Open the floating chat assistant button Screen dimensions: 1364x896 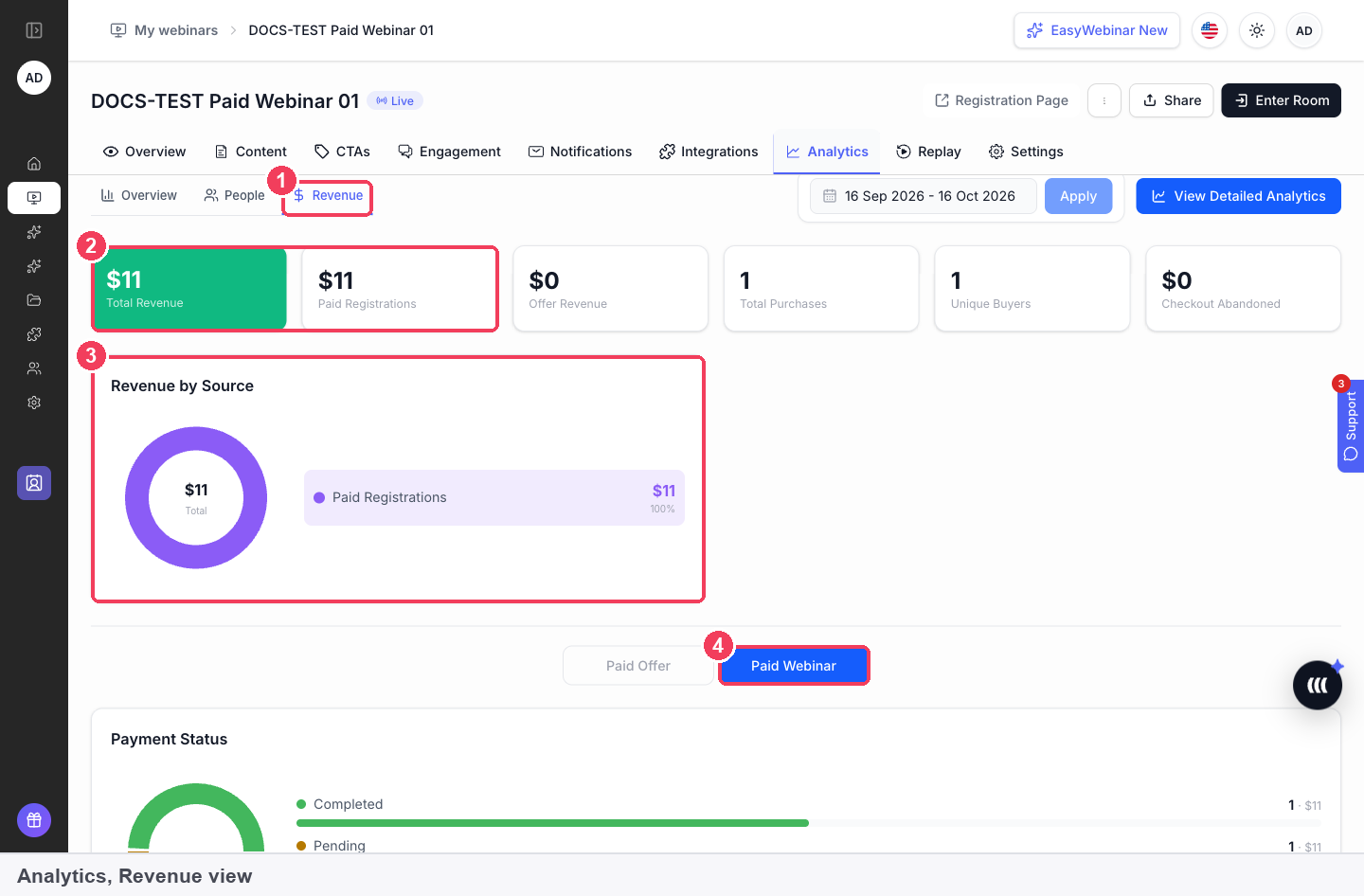1318,685
